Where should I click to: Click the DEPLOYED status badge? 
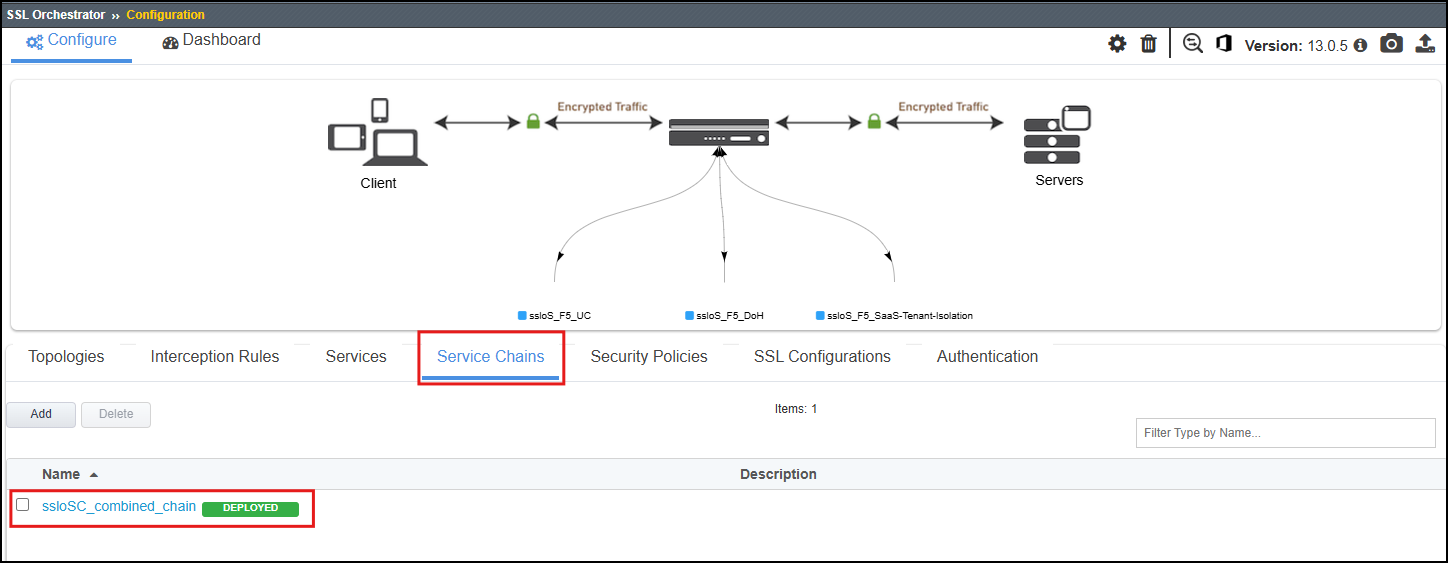(x=250, y=508)
